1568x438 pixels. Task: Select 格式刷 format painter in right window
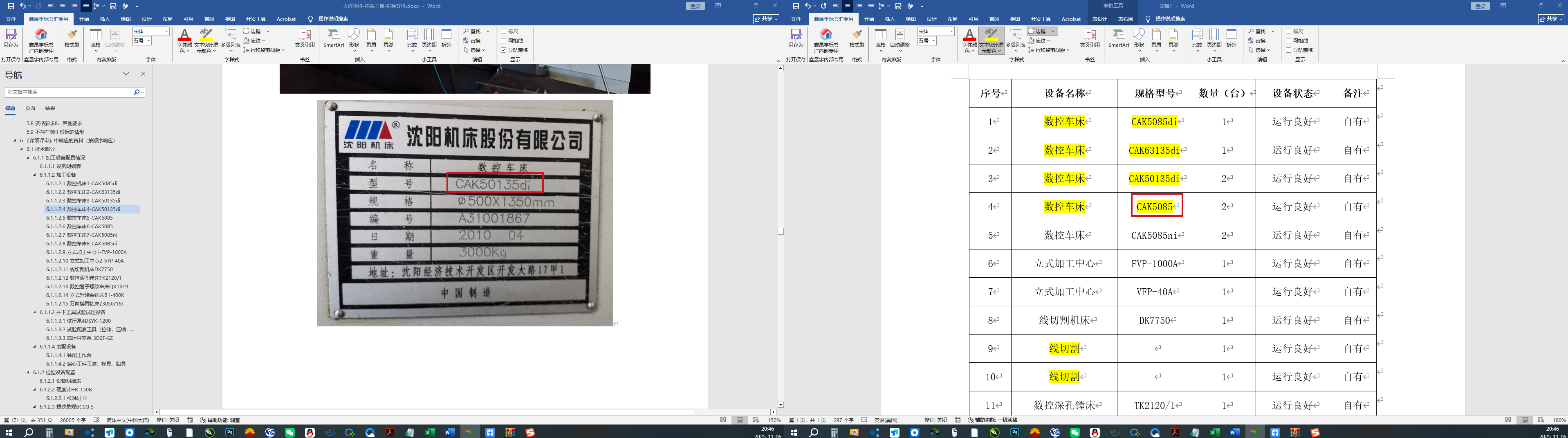[857, 38]
